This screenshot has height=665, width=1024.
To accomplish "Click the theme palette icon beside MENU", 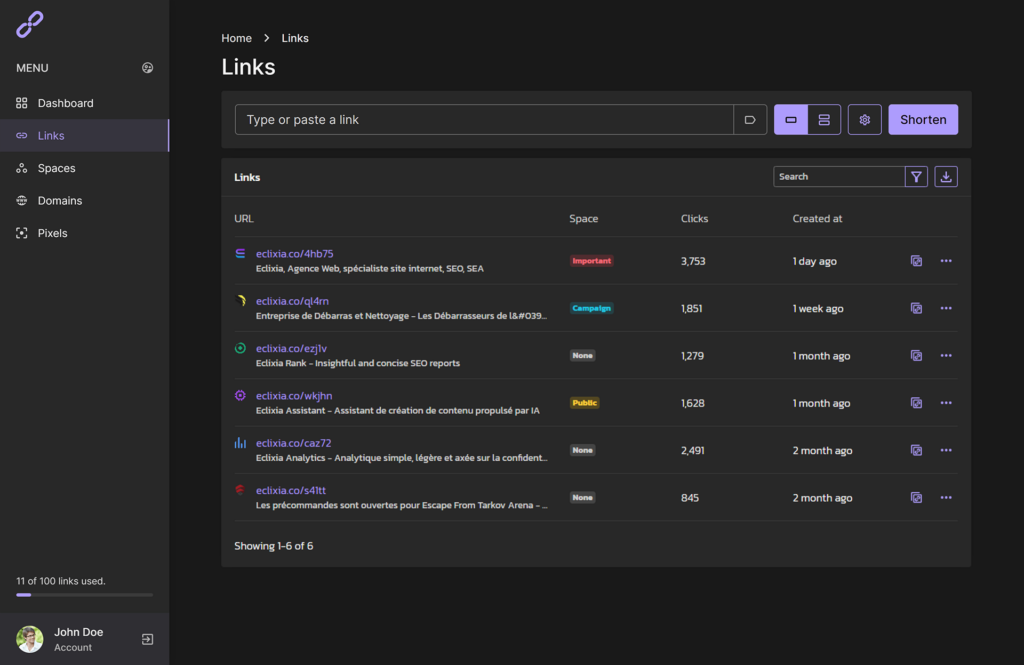I will click(x=148, y=68).
